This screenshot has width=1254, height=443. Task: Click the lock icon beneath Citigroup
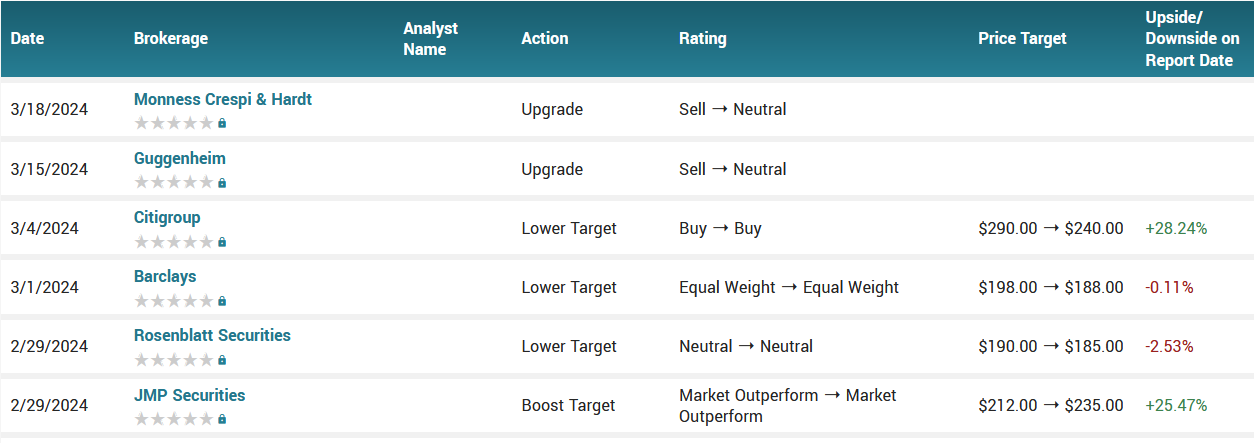(x=222, y=242)
